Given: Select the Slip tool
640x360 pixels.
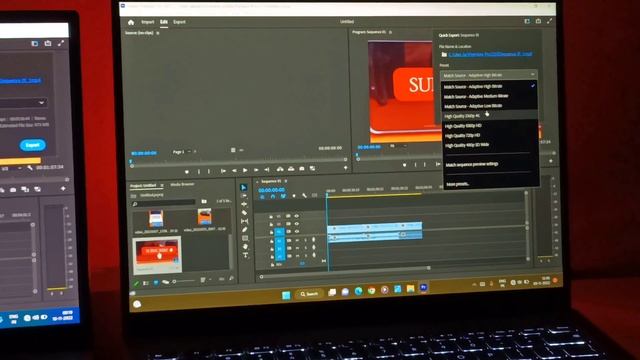Looking at the screenshot, I should (x=244, y=221).
